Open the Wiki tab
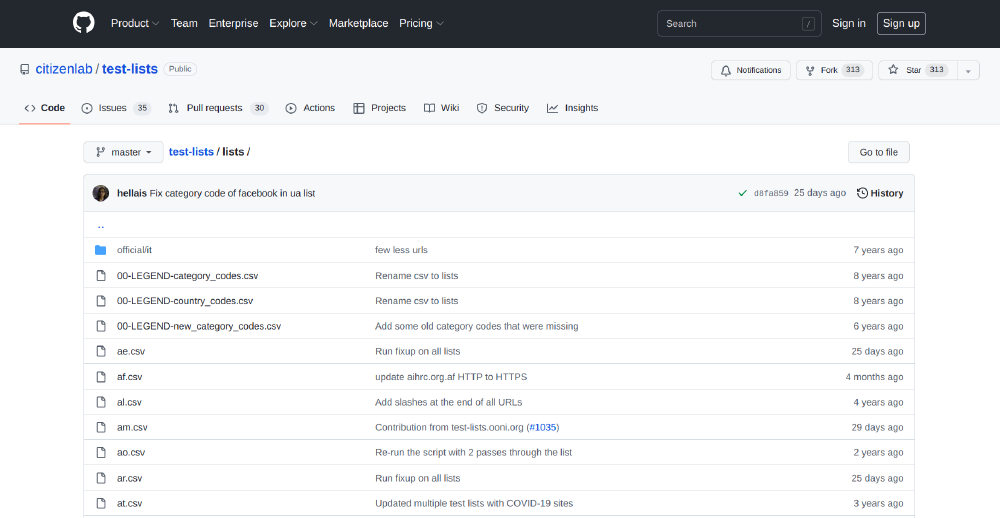The image size is (1000, 518). tap(441, 108)
